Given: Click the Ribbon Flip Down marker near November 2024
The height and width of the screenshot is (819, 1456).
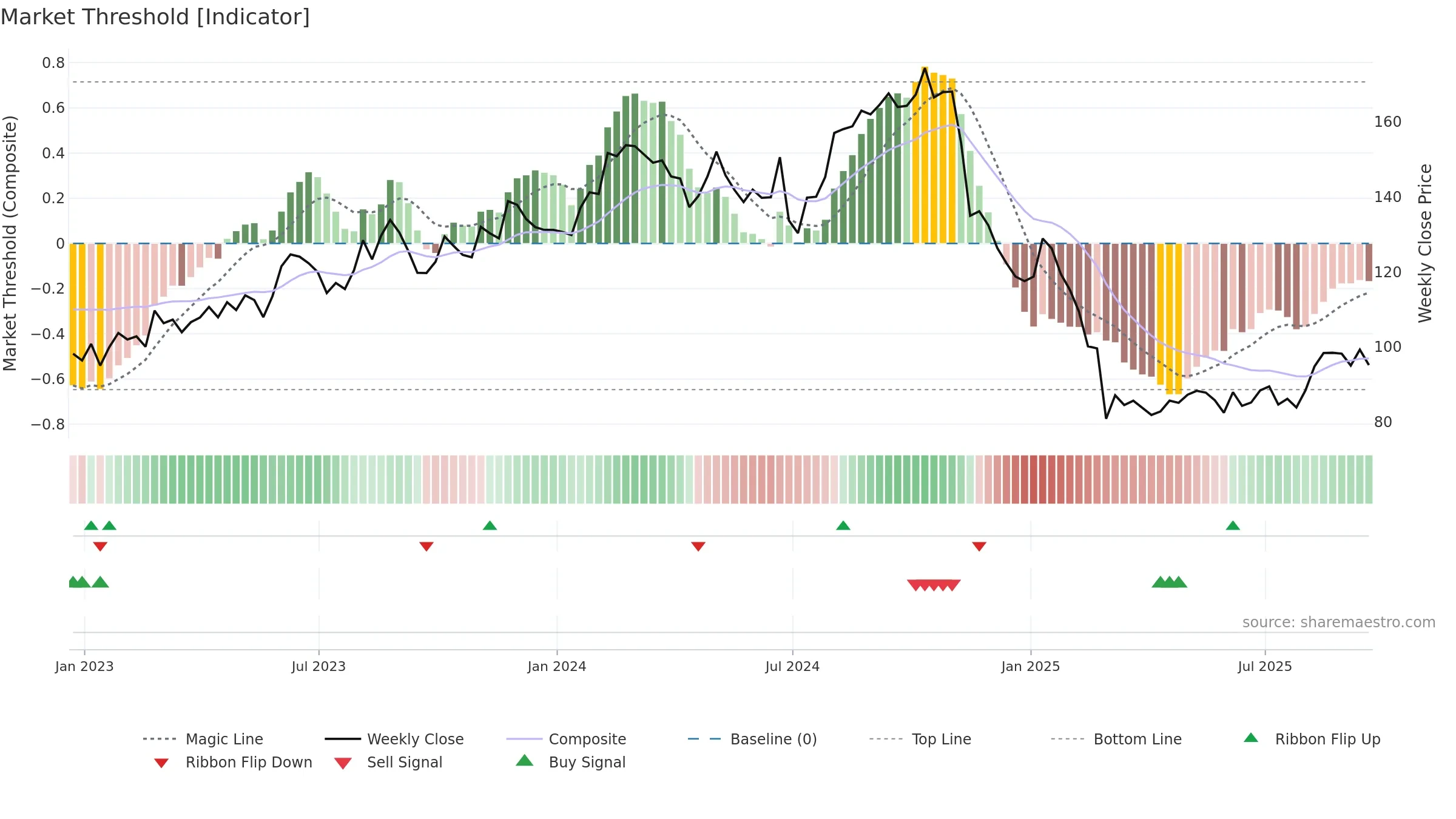Looking at the screenshot, I should pyautogui.click(x=979, y=547).
